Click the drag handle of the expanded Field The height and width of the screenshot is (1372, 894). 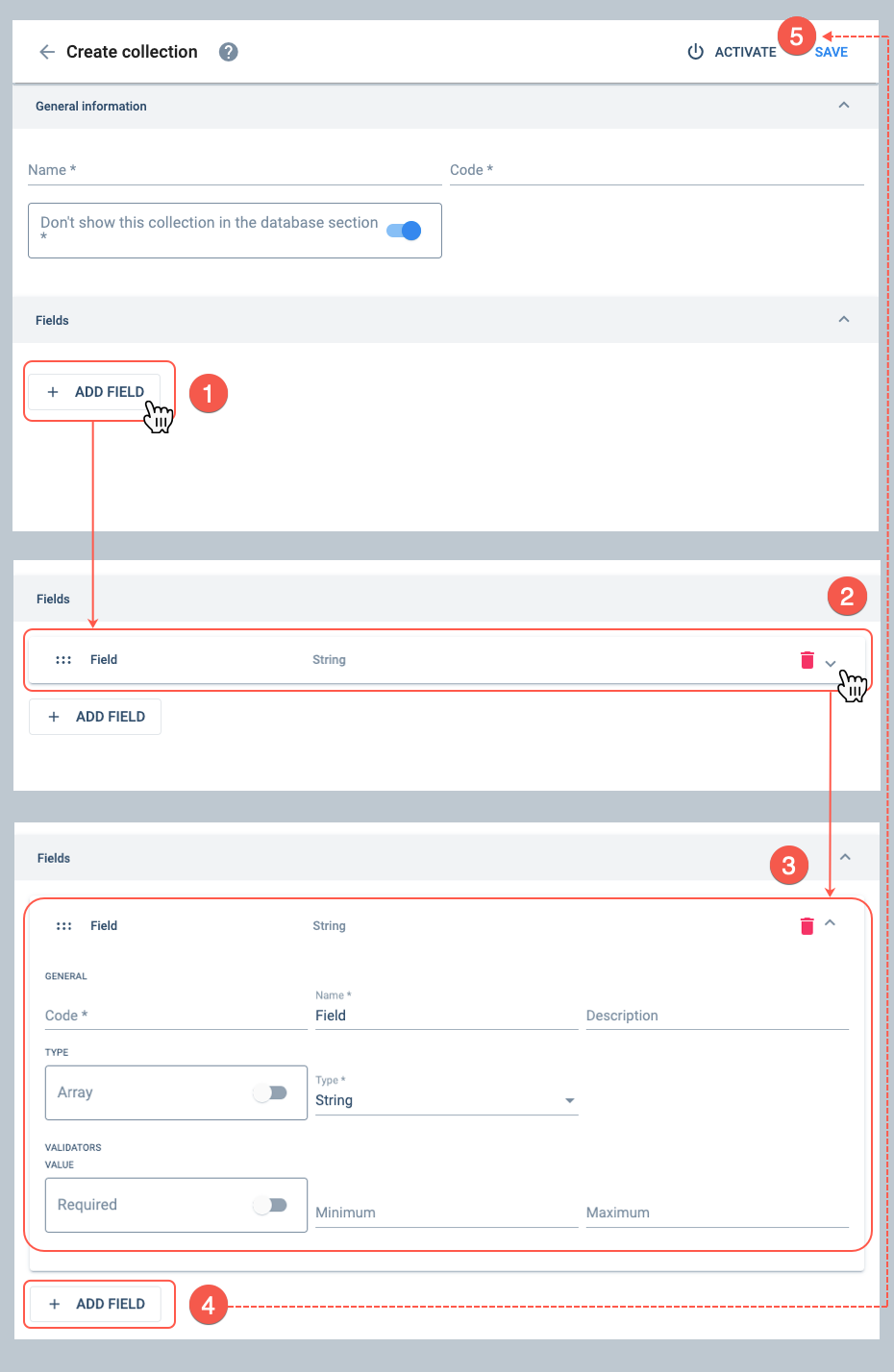63,926
